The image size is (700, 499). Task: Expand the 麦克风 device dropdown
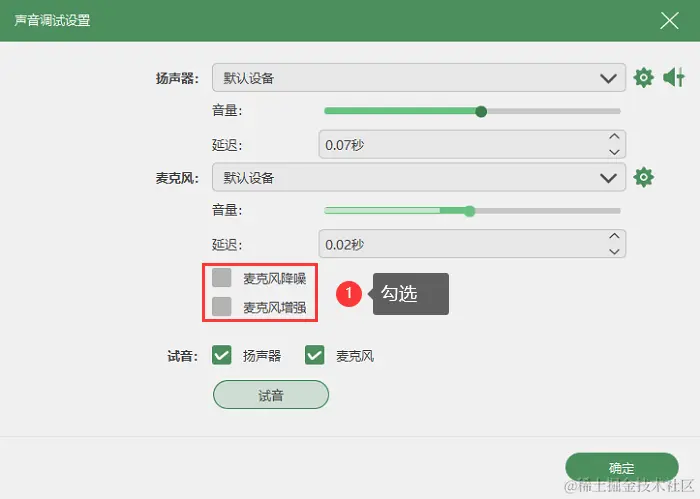point(419,177)
